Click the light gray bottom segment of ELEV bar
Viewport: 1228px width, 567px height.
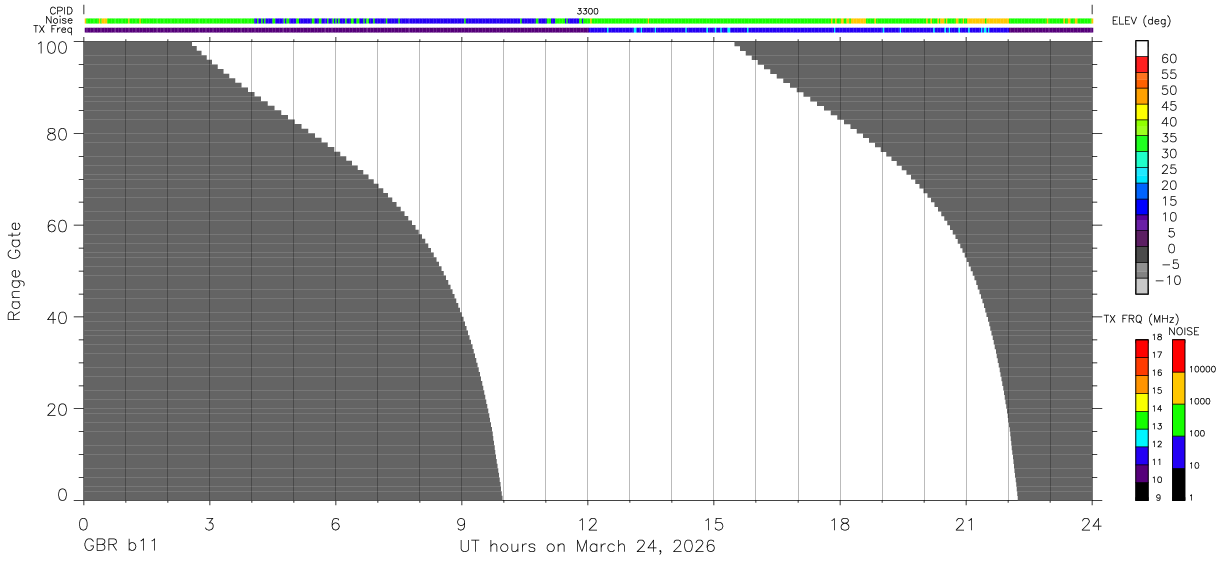pyautogui.click(x=1141, y=287)
